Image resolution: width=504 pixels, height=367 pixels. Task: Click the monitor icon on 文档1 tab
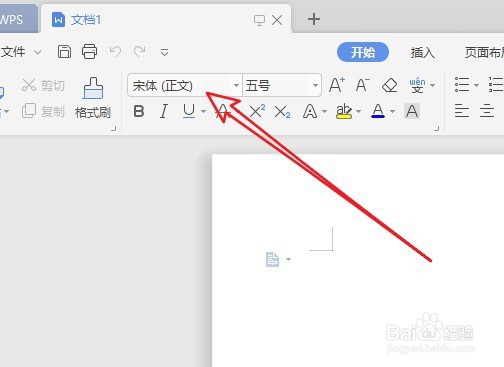click(259, 20)
